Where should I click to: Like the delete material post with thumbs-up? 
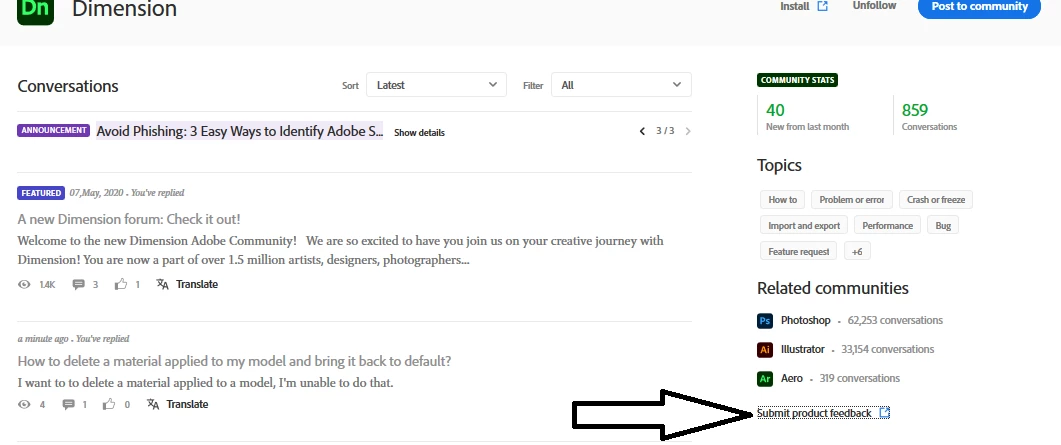click(109, 404)
